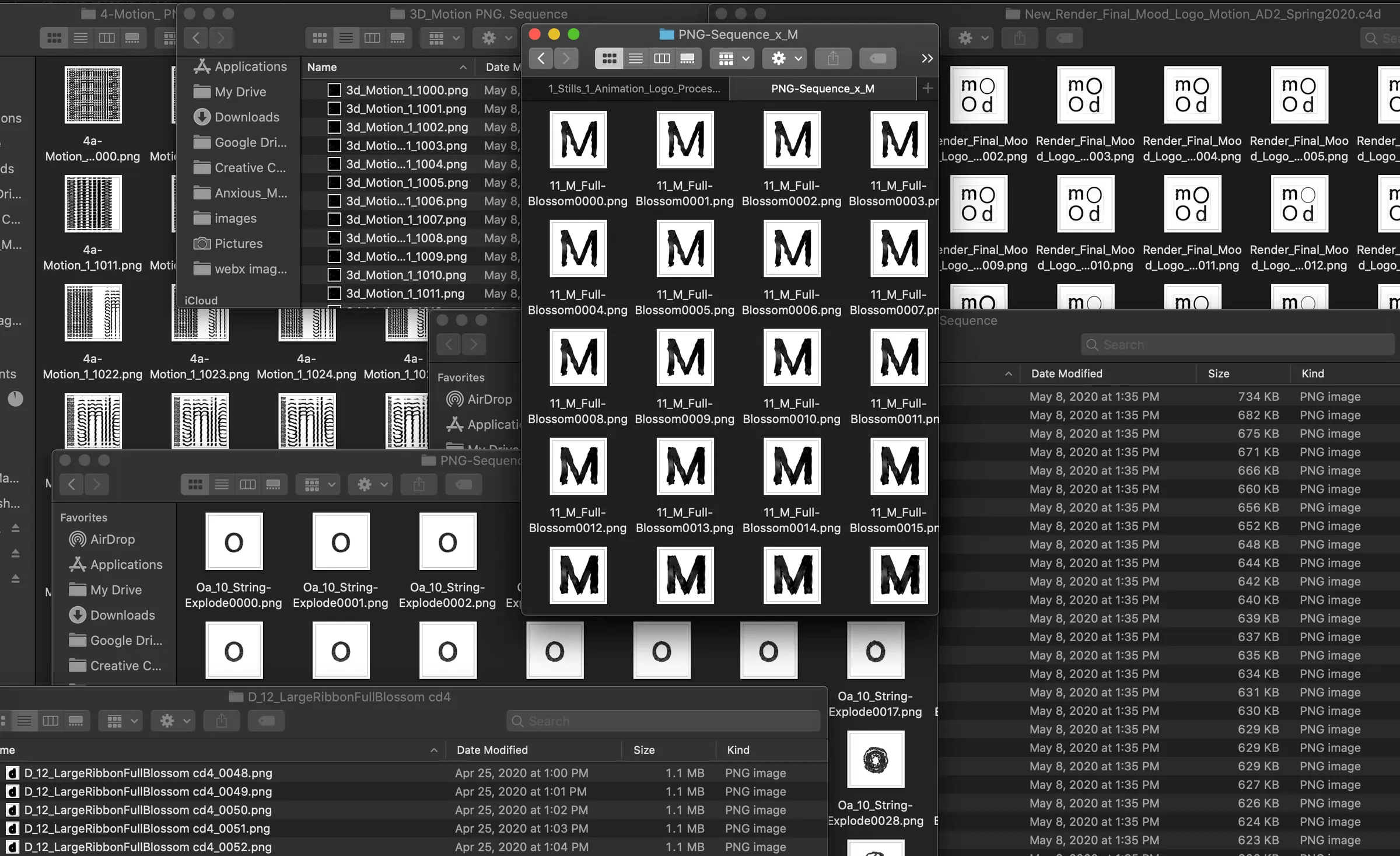Screen dimensions: 1400x856
Task: Switch 3D_Motion window to icon view
Action: [x=320, y=39]
